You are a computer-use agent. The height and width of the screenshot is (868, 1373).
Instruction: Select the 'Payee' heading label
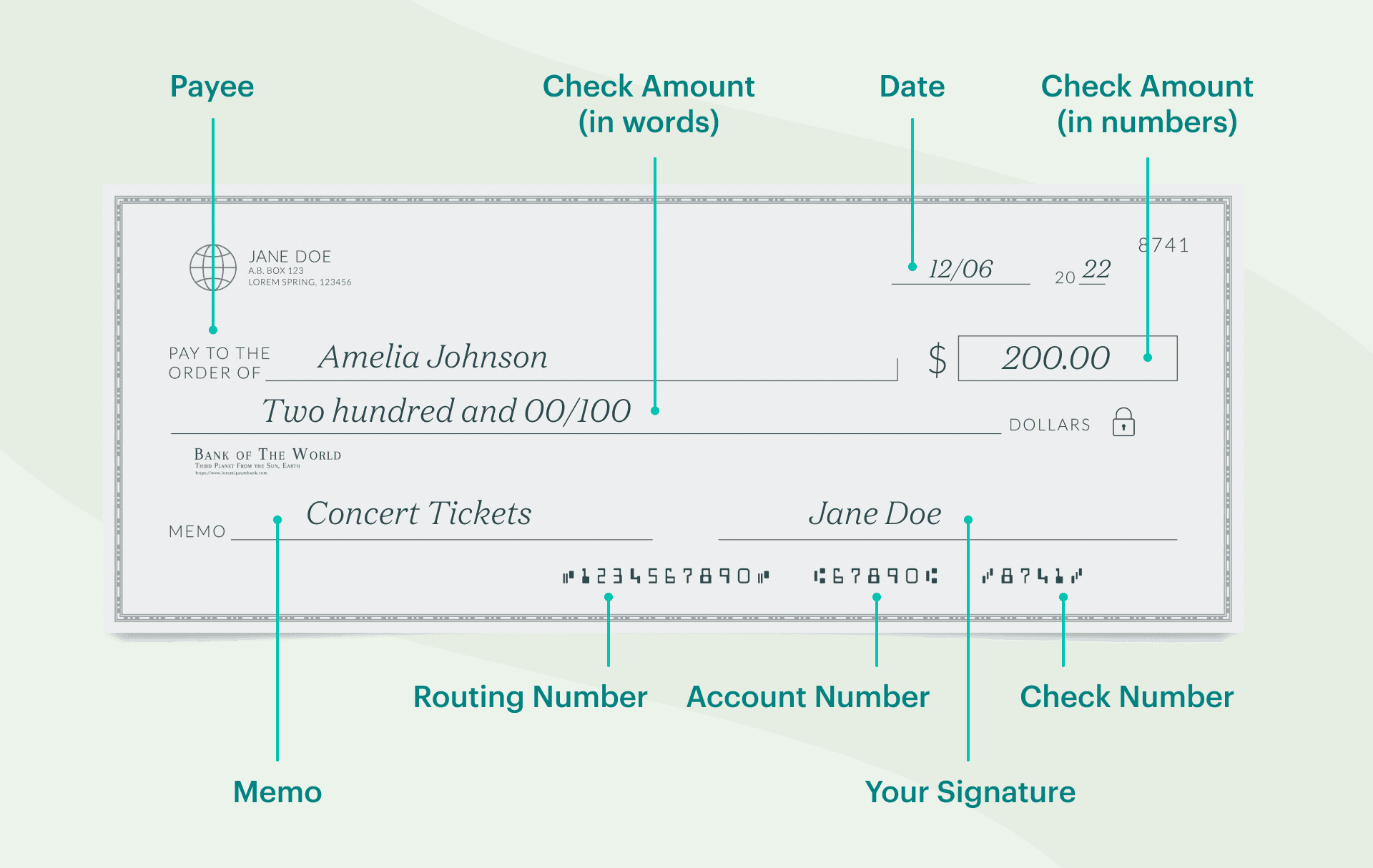(x=212, y=87)
